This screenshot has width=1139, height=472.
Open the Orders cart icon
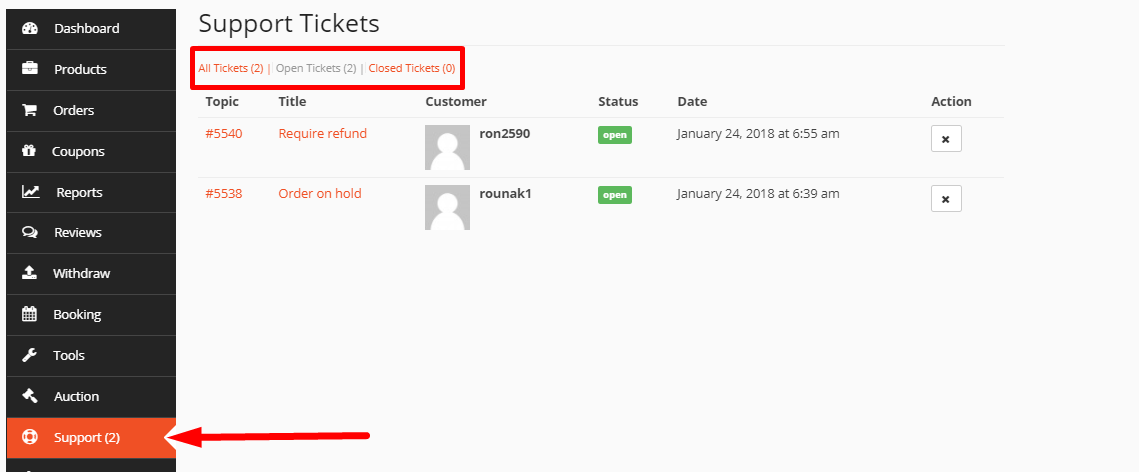29,110
